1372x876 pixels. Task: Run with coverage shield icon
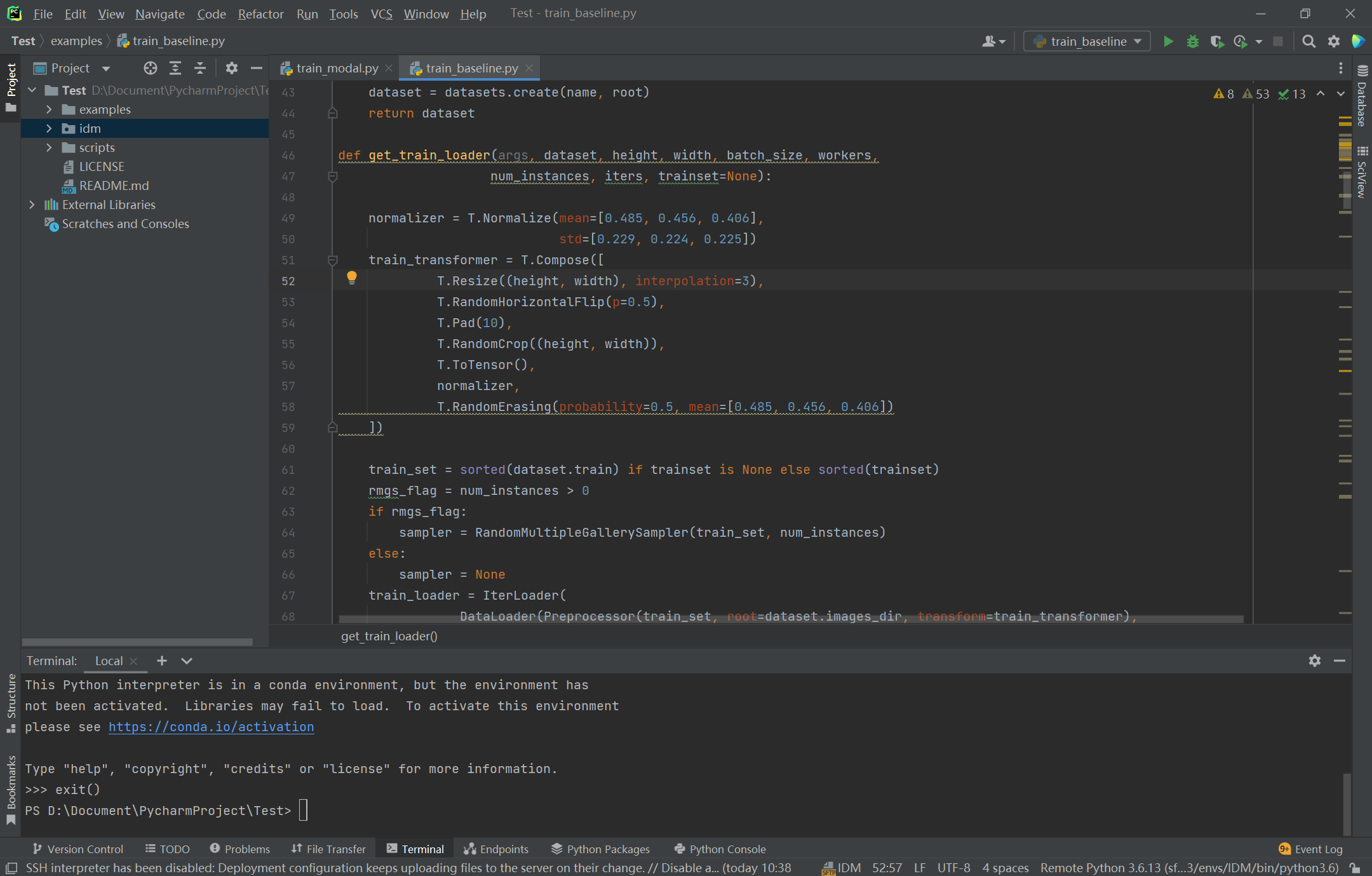[1216, 41]
